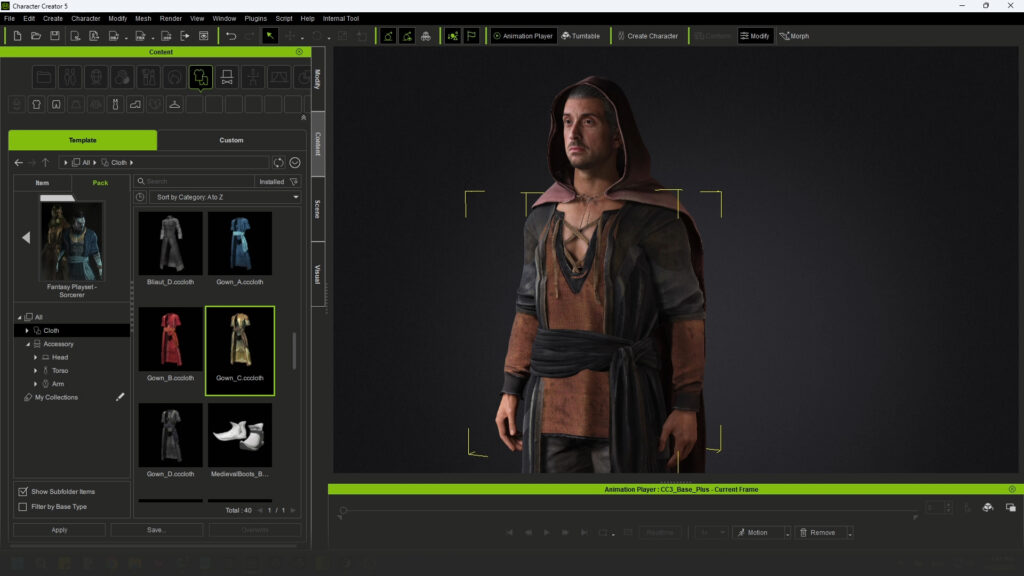Viewport: 1024px width, 576px height.
Task: Open the Turntable tool
Action: point(580,36)
